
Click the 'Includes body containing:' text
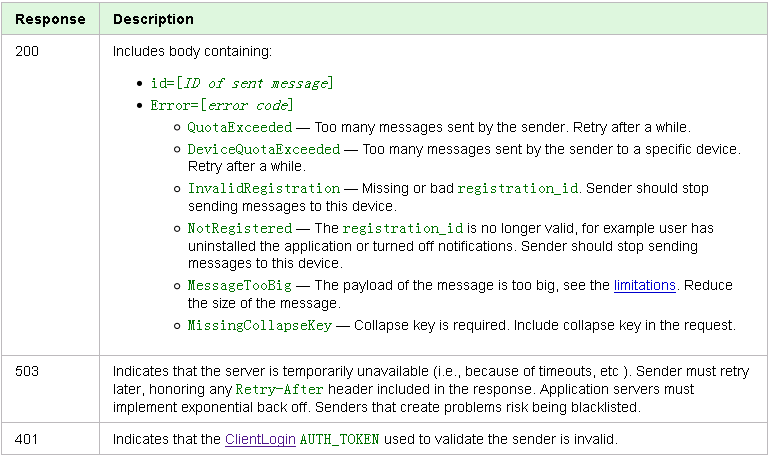pyautogui.click(x=192, y=51)
